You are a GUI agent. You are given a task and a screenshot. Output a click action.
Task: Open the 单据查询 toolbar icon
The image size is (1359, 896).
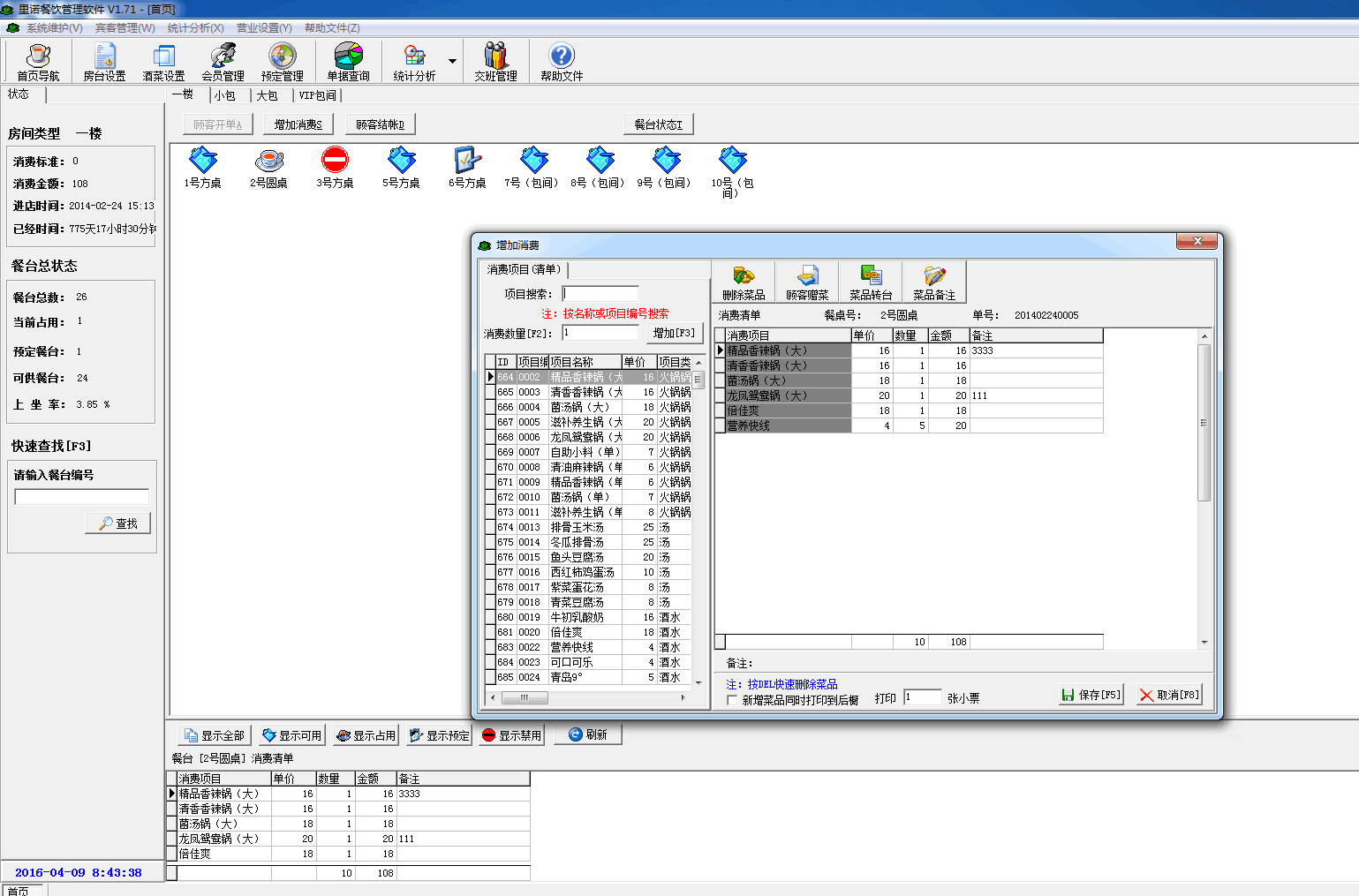click(348, 62)
